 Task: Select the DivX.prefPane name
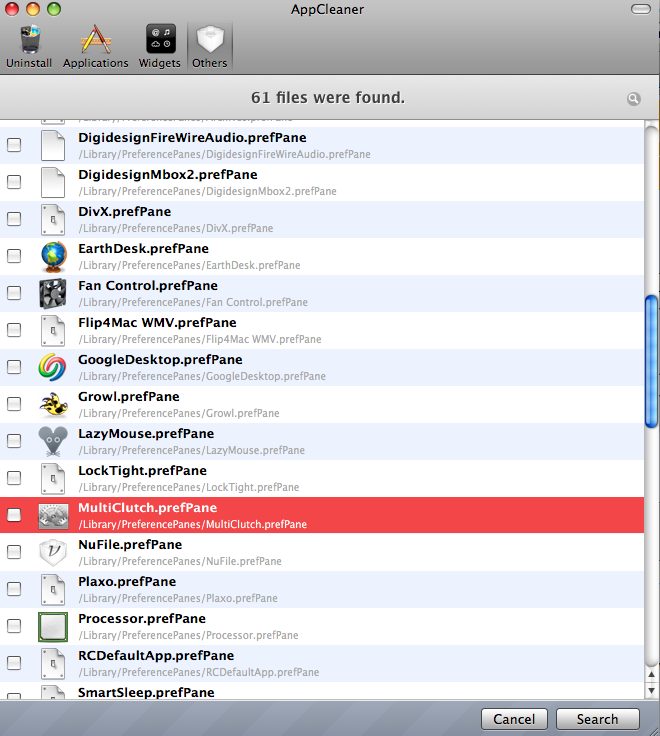pyautogui.click(x=124, y=212)
